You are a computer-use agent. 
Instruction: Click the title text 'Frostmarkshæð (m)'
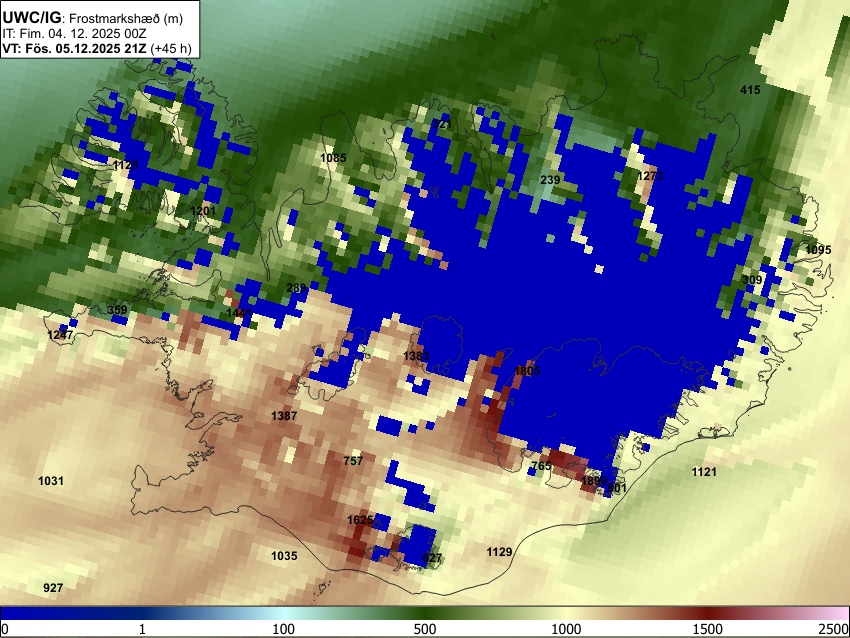(126, 18)
